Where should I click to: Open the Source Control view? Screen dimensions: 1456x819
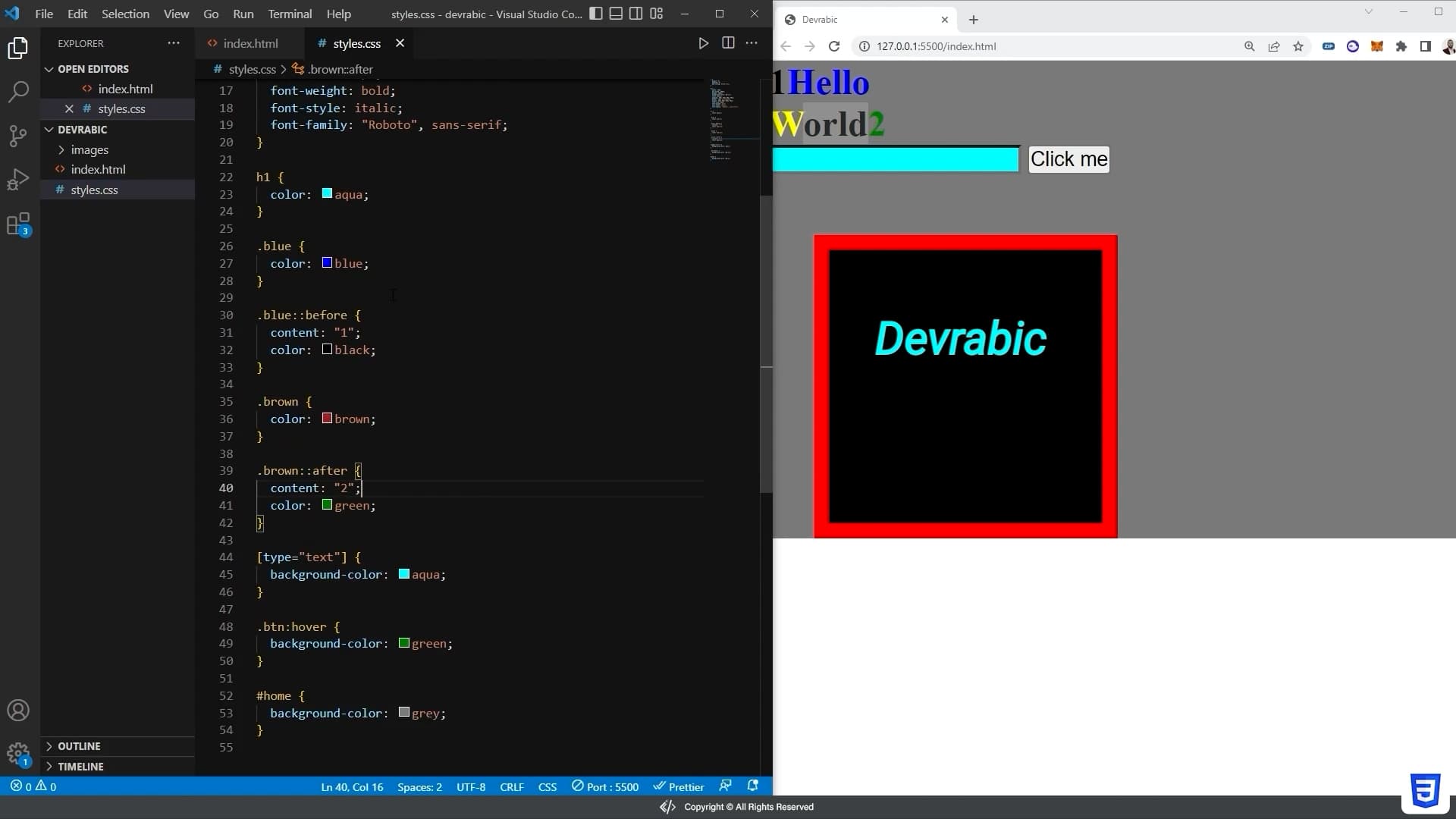click(x=18, y=136)
